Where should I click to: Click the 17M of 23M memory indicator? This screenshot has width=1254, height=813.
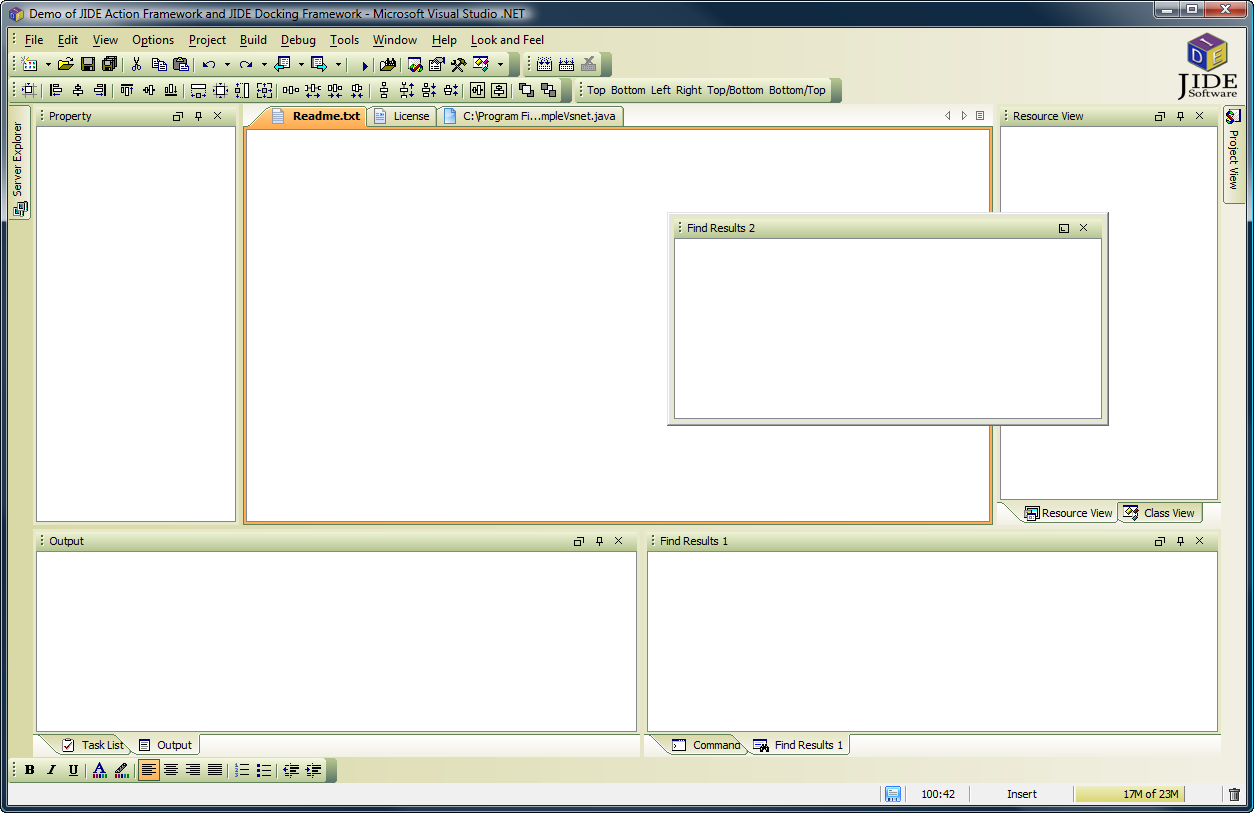point(1150,794)
